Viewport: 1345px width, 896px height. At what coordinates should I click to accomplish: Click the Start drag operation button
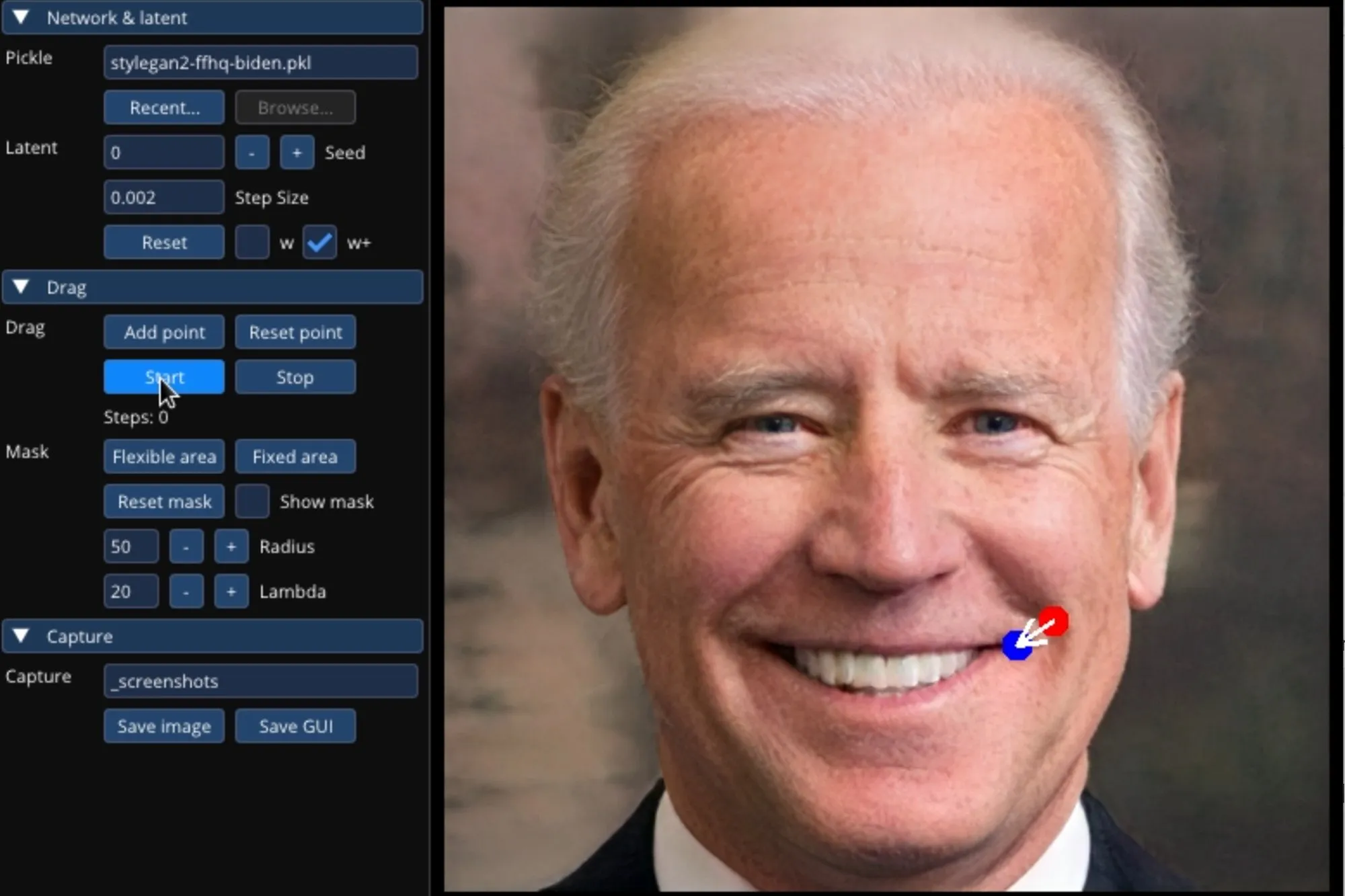[163, 377]
